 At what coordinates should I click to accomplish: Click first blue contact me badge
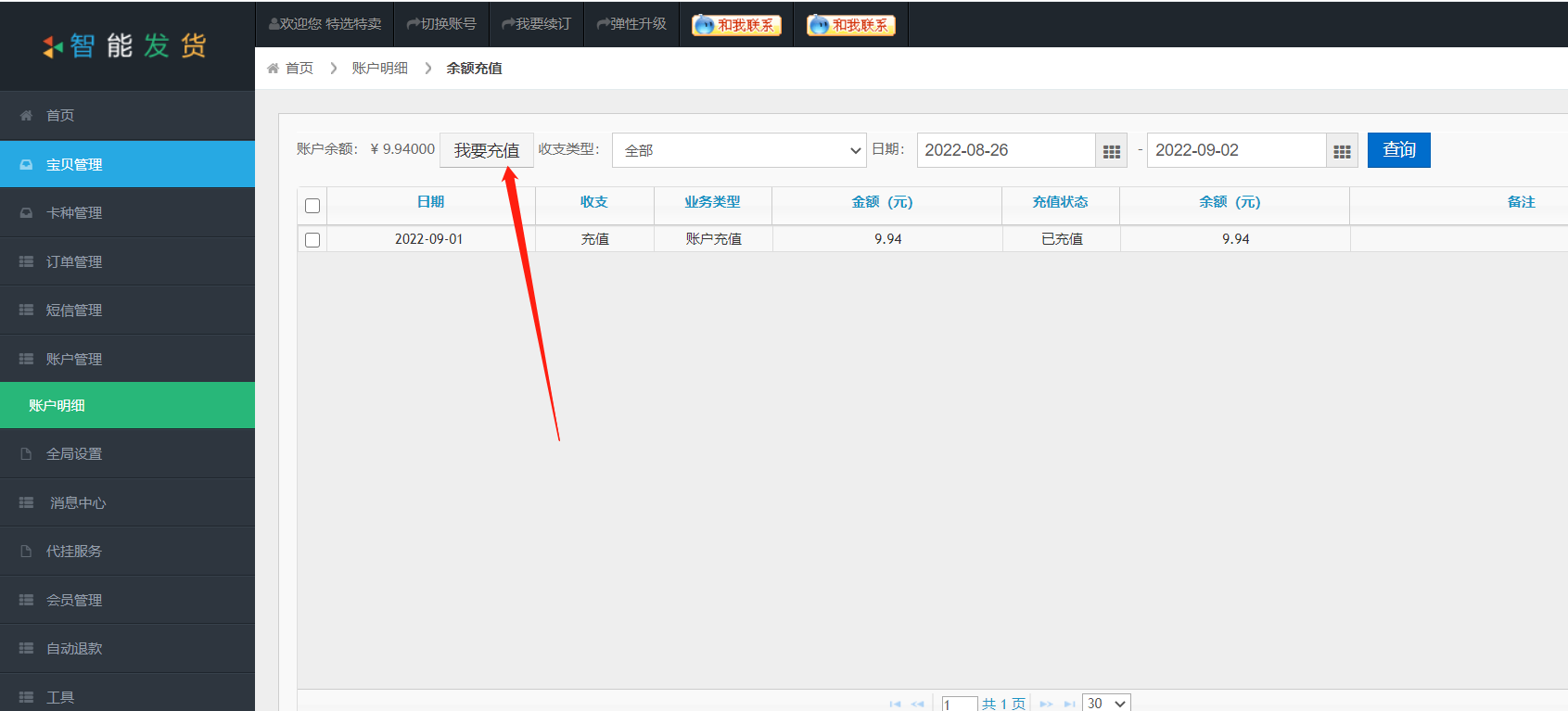pyautogui.click(x=736, y=25)
